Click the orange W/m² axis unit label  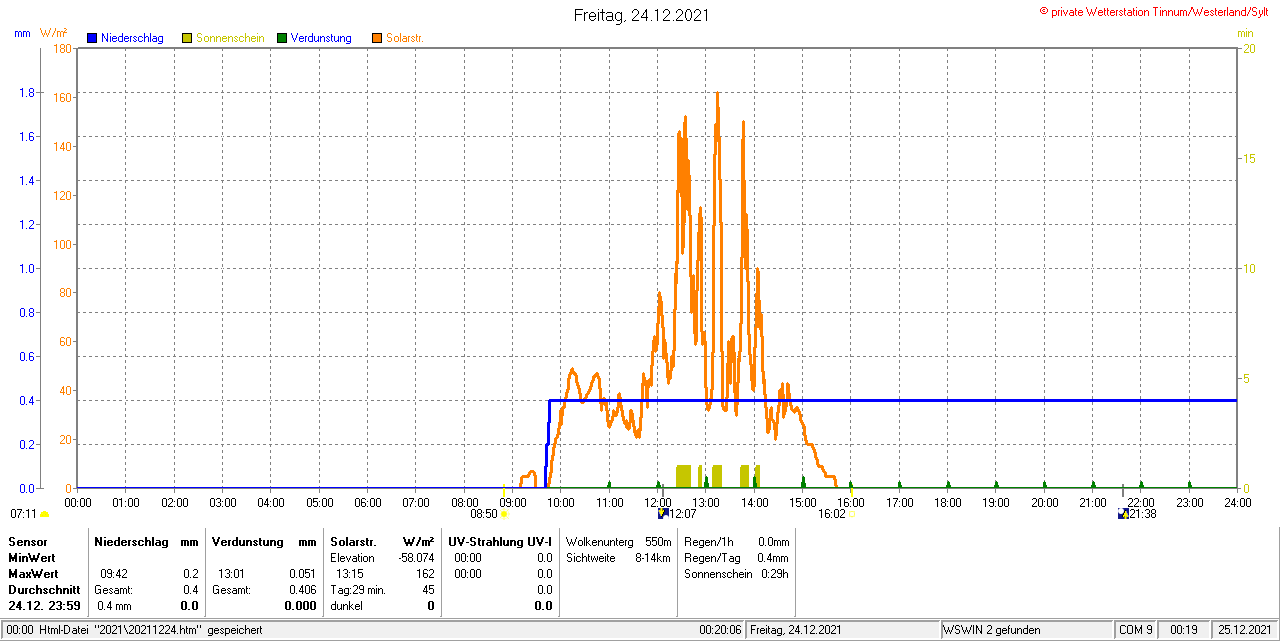54,33
